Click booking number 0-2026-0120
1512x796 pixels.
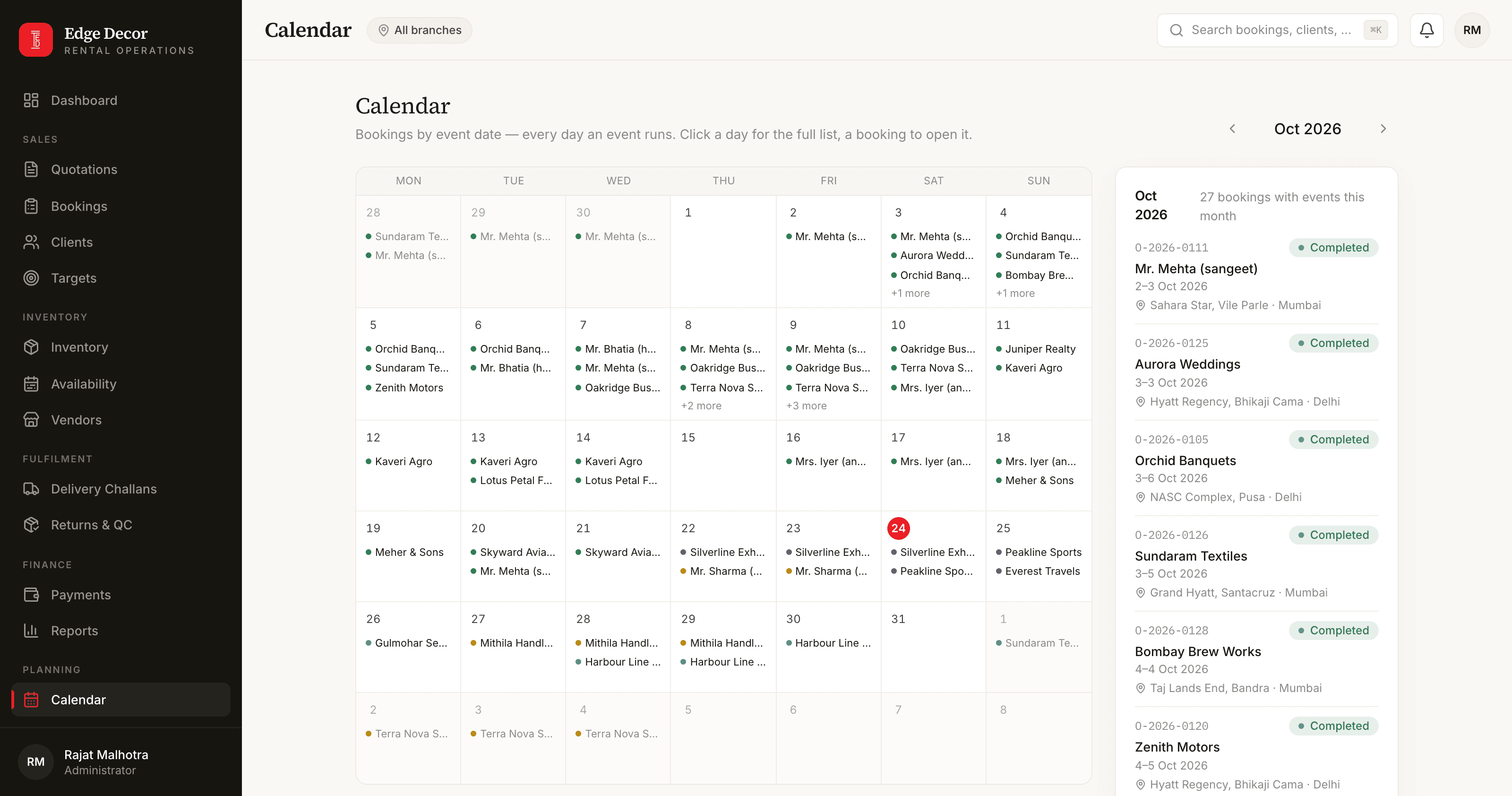[1171, 726]
